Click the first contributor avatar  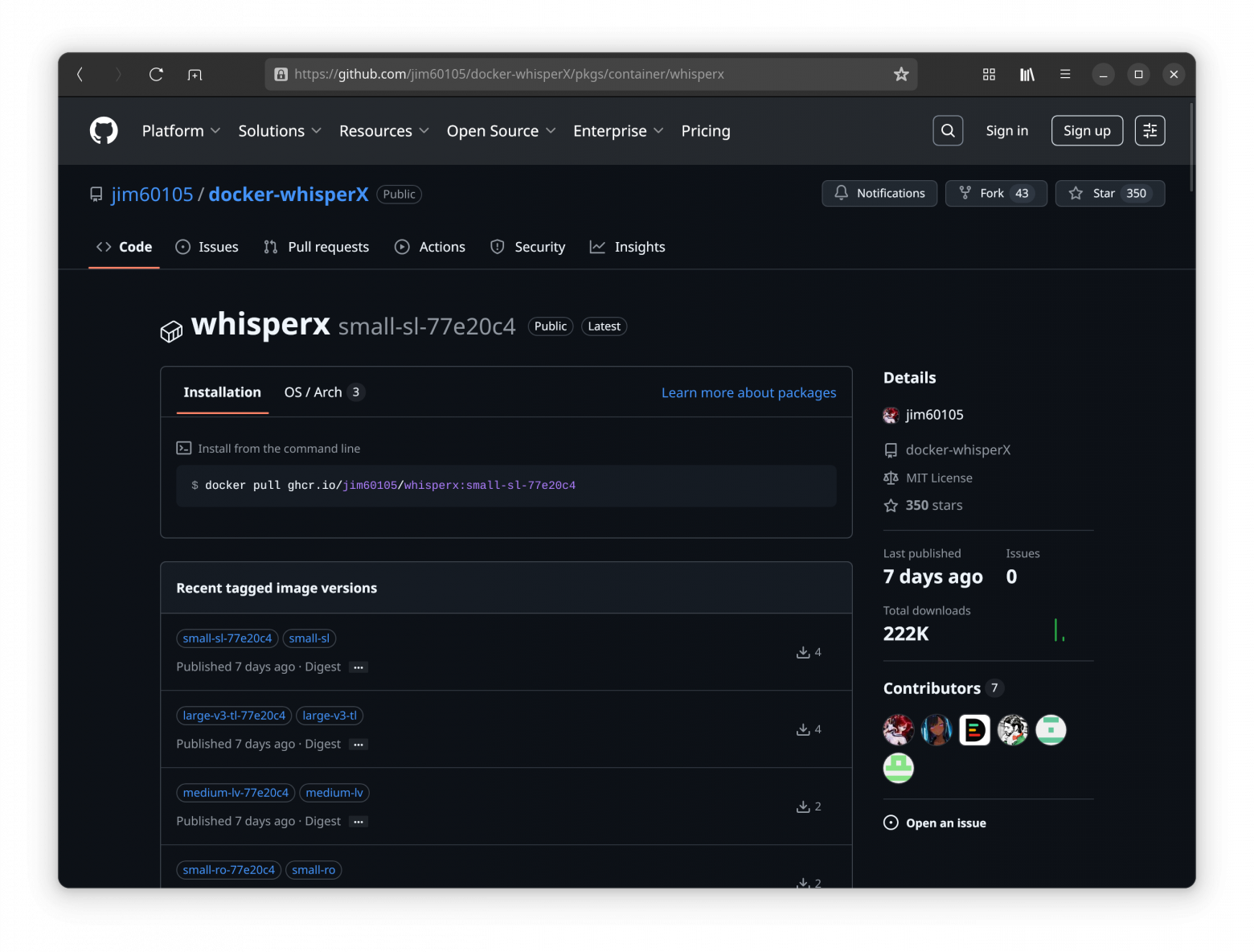click(898, 730)
